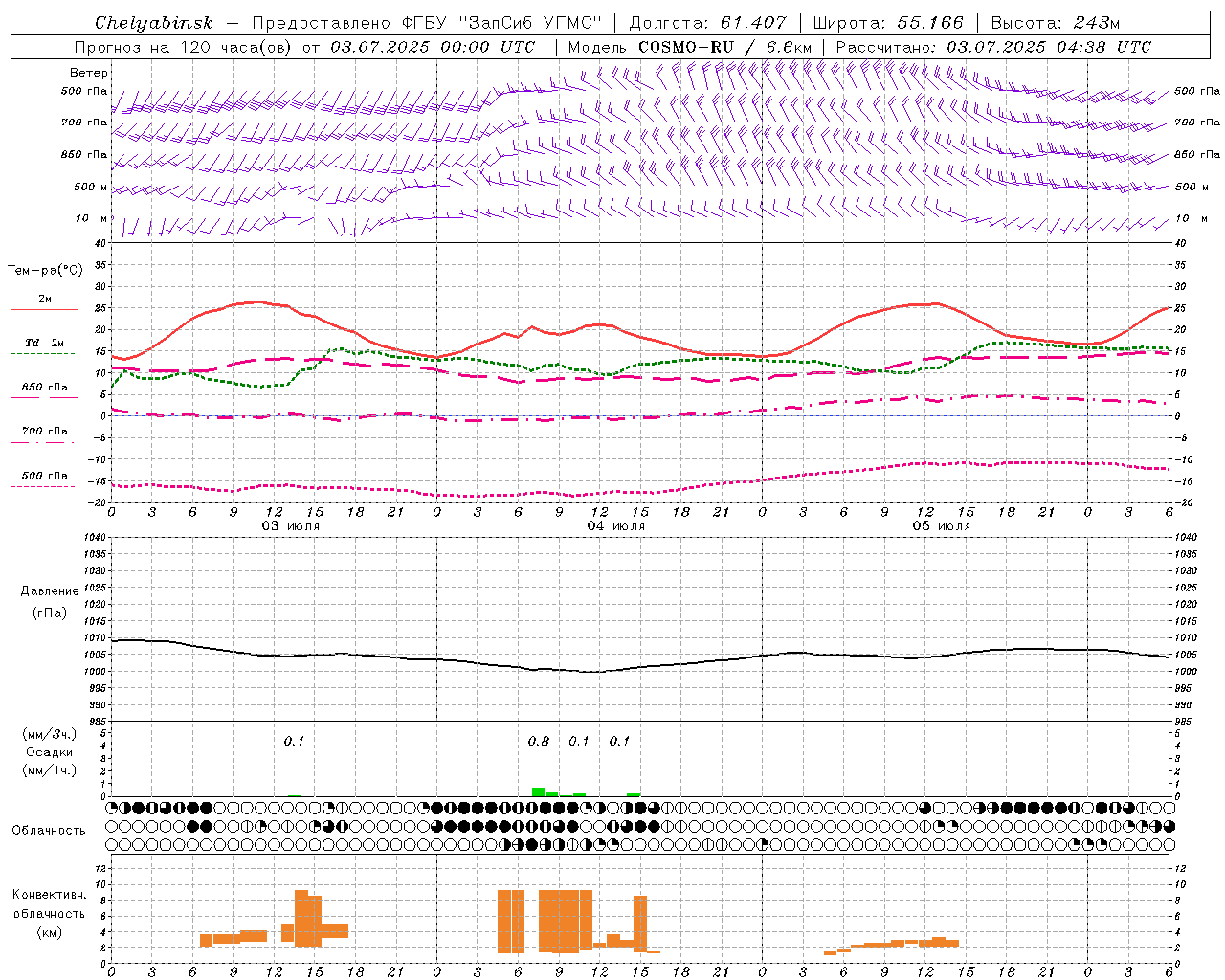Click the 'Прогноз на 120 часа(ов)' header text
1225x980 pixels.
(x=184, y=47)
